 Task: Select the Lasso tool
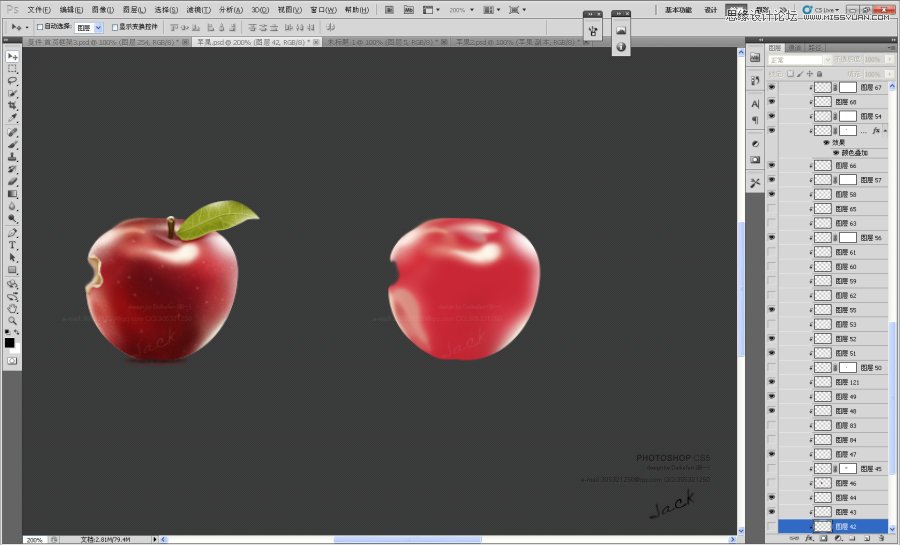(x=12, y=81)
